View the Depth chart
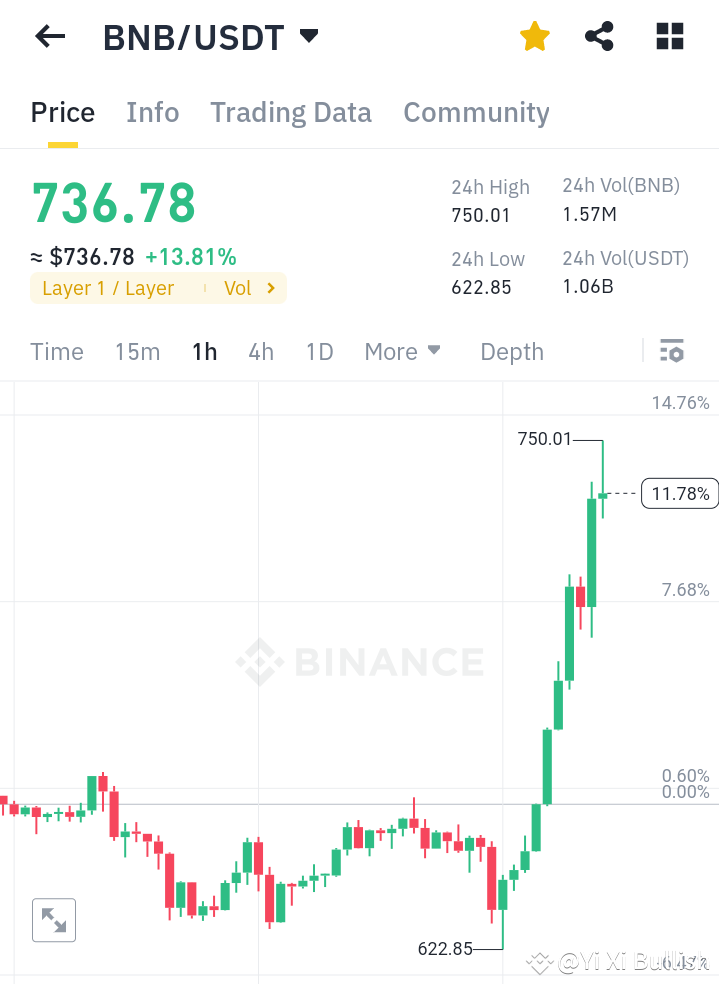Image resolution: width=719 pixels, height=984 pixels. [x=511, y=351]
